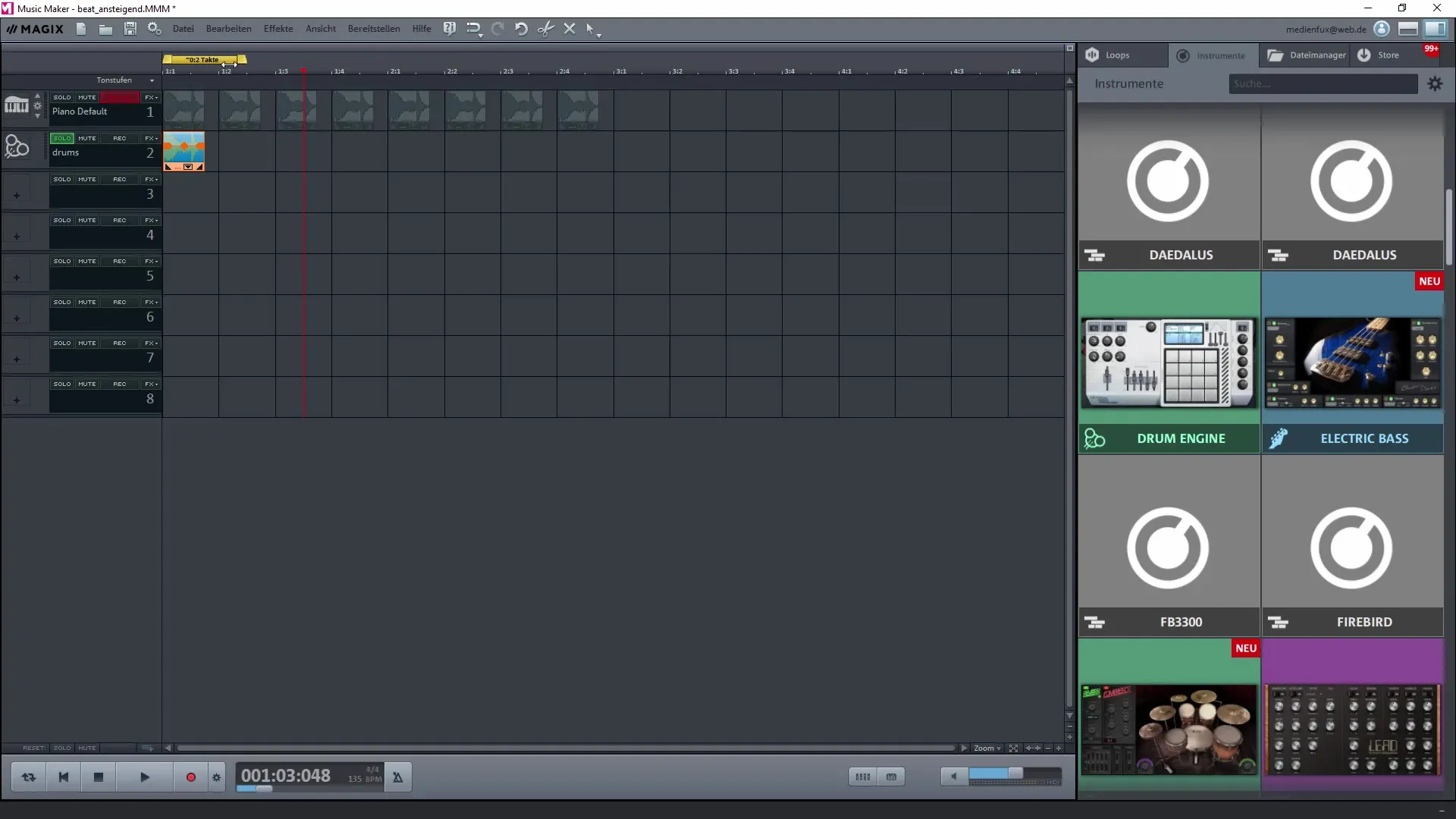Open the Effekte menu
Image resolution: width=1456 pixels, height=819 pixels.
[x=278, y=29]
